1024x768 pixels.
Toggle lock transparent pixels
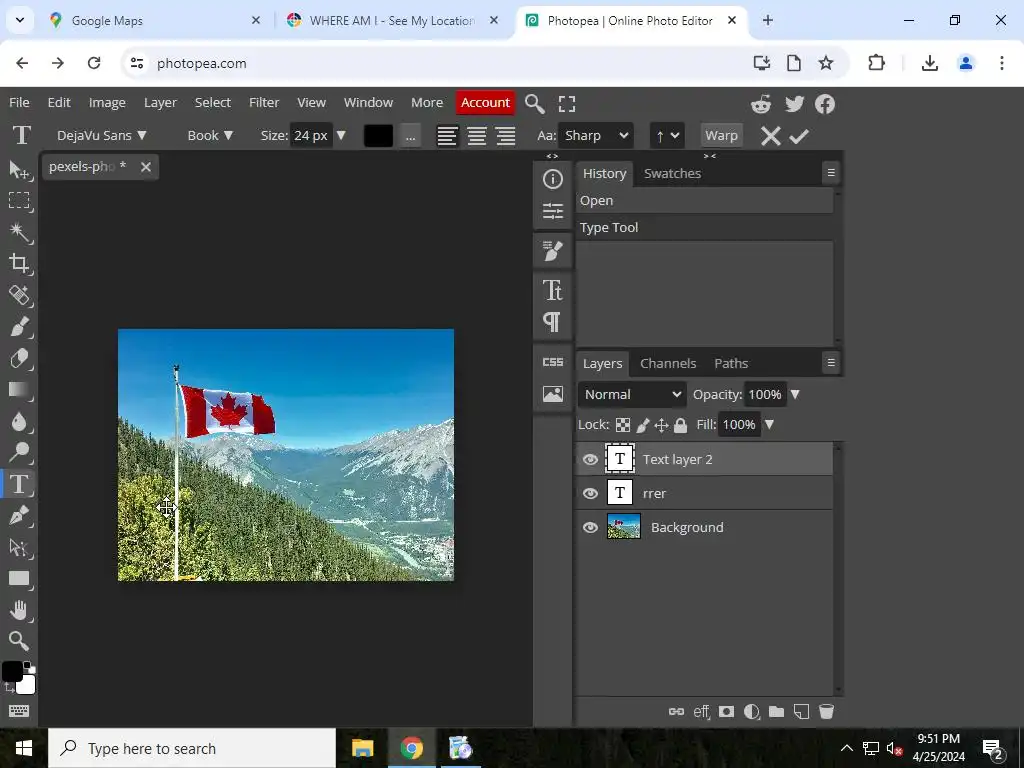[x=623, y=426]
